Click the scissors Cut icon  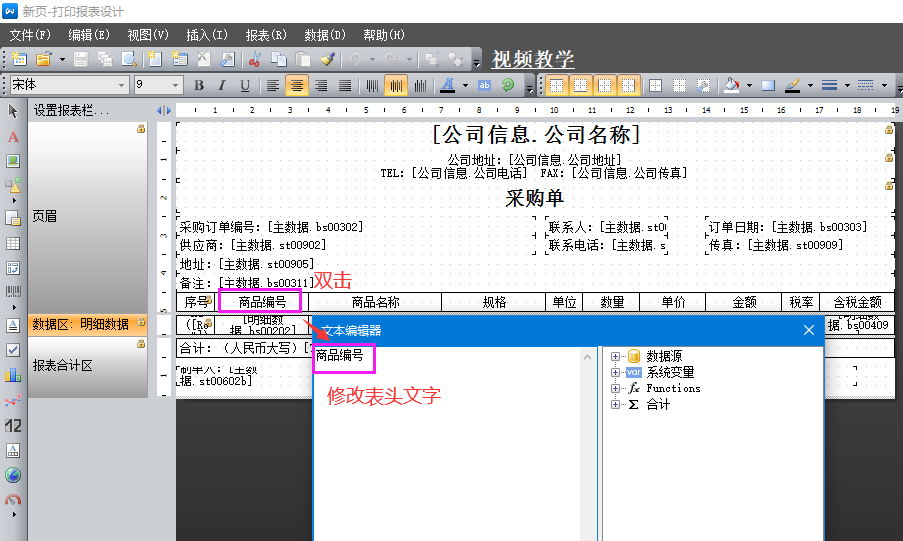(254, 60)
